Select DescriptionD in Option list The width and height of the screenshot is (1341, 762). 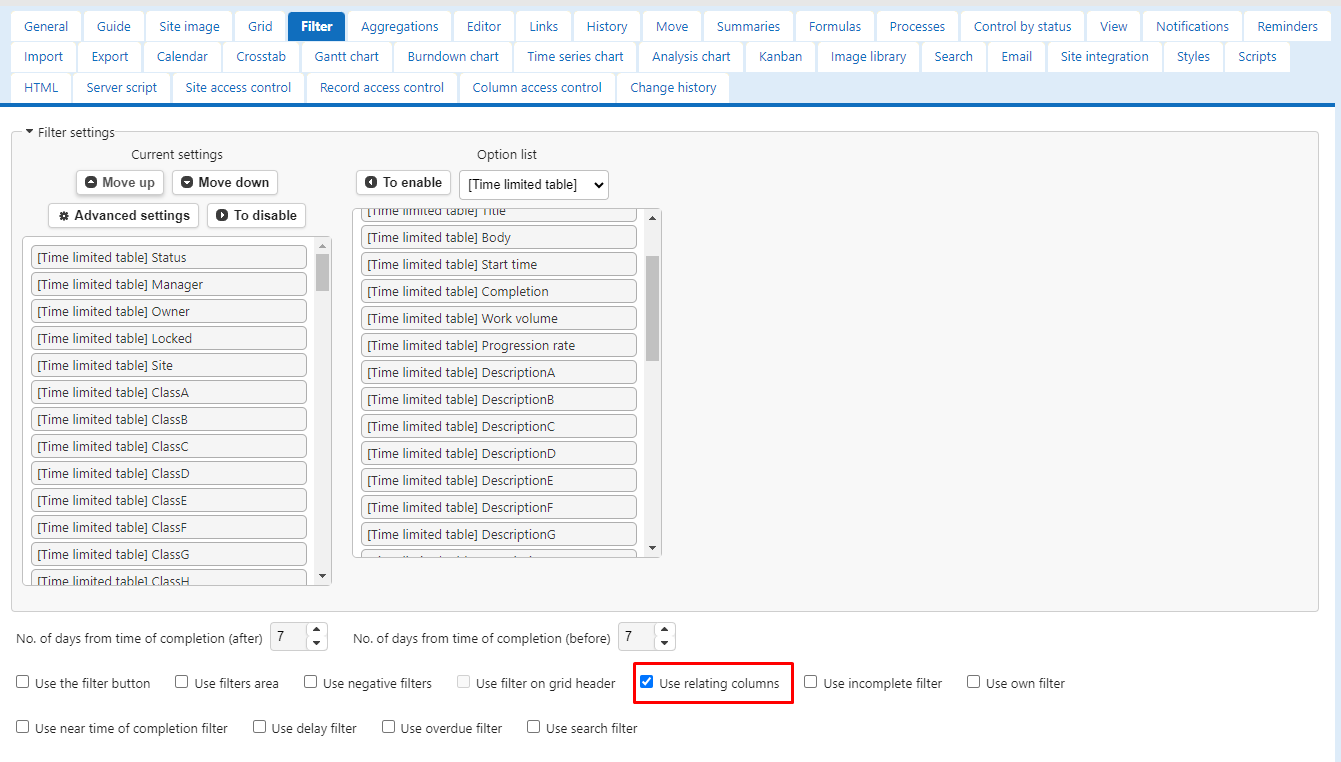click(499, 454)
